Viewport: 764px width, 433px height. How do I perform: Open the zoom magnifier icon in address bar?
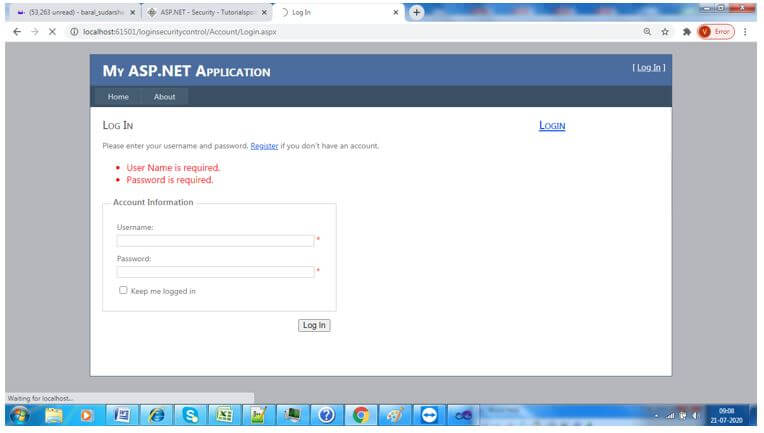click(x=647, y=32)
